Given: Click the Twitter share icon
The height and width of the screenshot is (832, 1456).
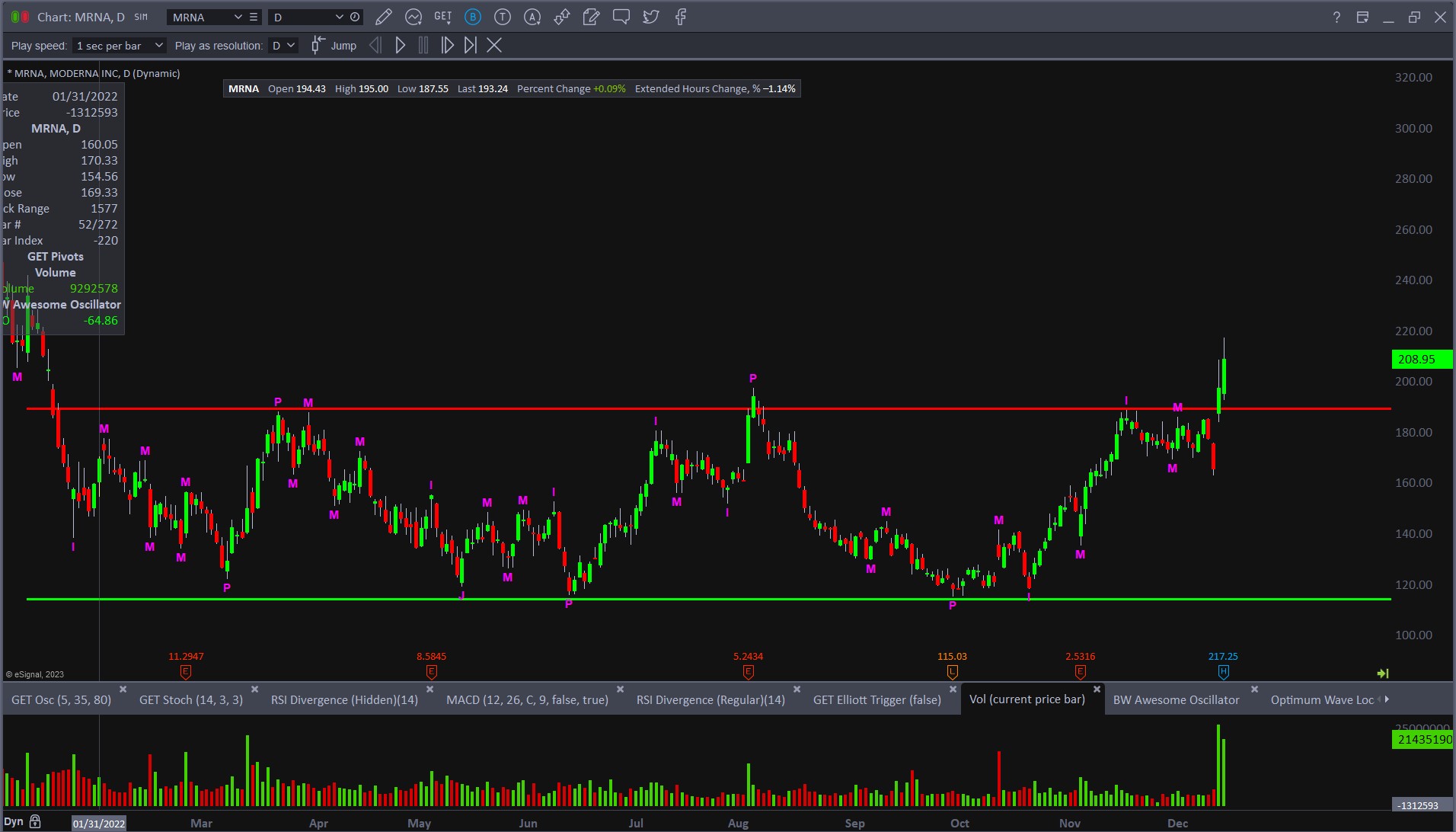Looking at the screenshot, I should tap(651, 17).
